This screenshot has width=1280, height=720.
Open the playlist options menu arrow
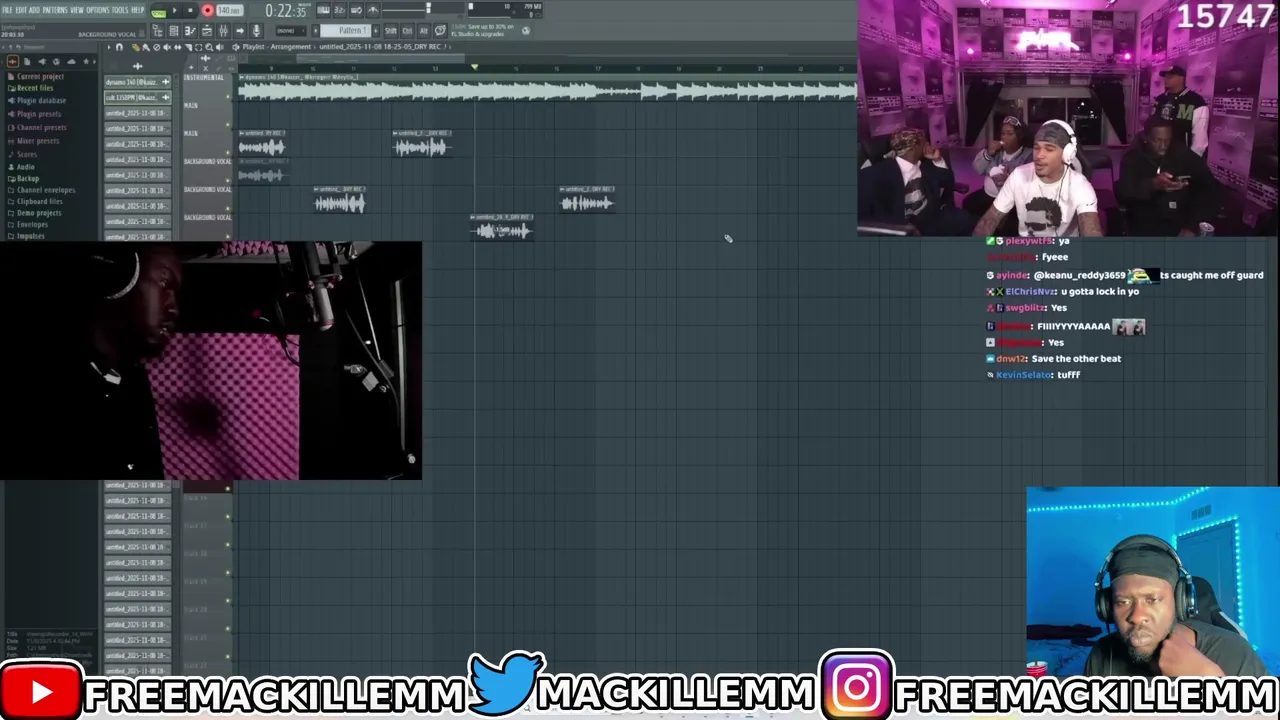[x=108, y=47]
